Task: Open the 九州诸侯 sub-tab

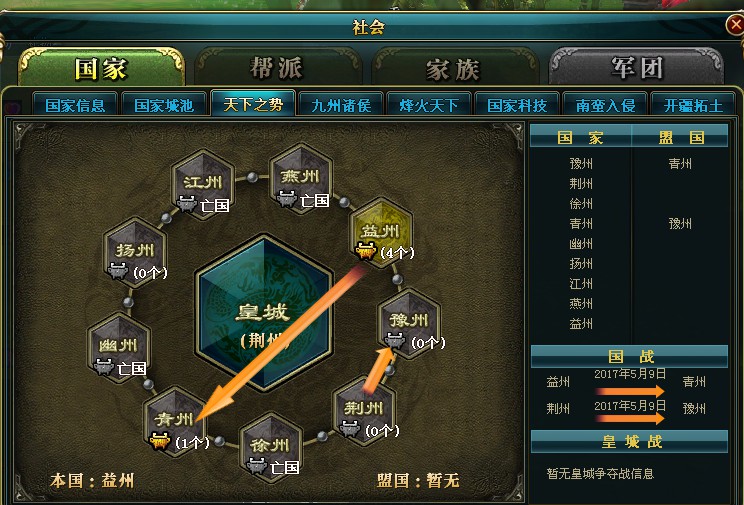Action: coord(341,105)
